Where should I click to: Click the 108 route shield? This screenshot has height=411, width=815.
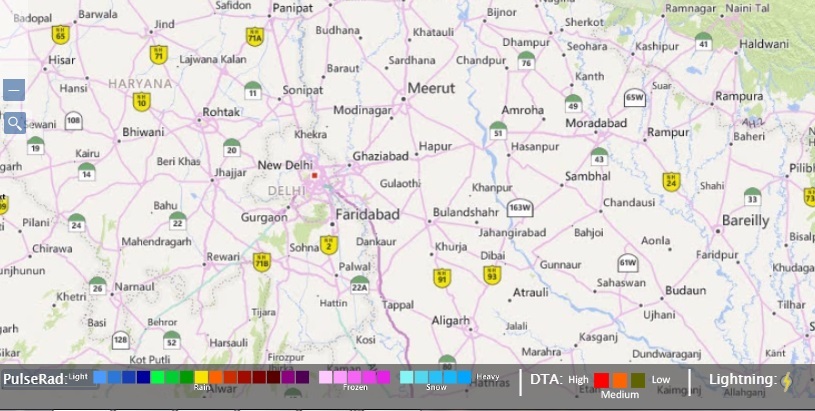[x=74, y=121]
